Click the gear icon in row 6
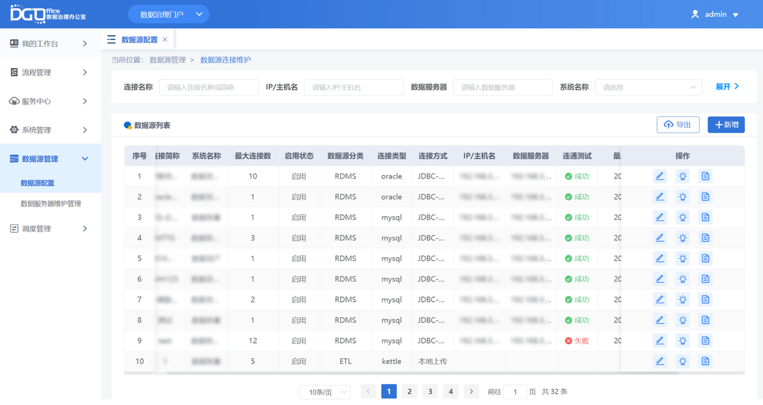 pyautogui.click(x=683, y=279)
